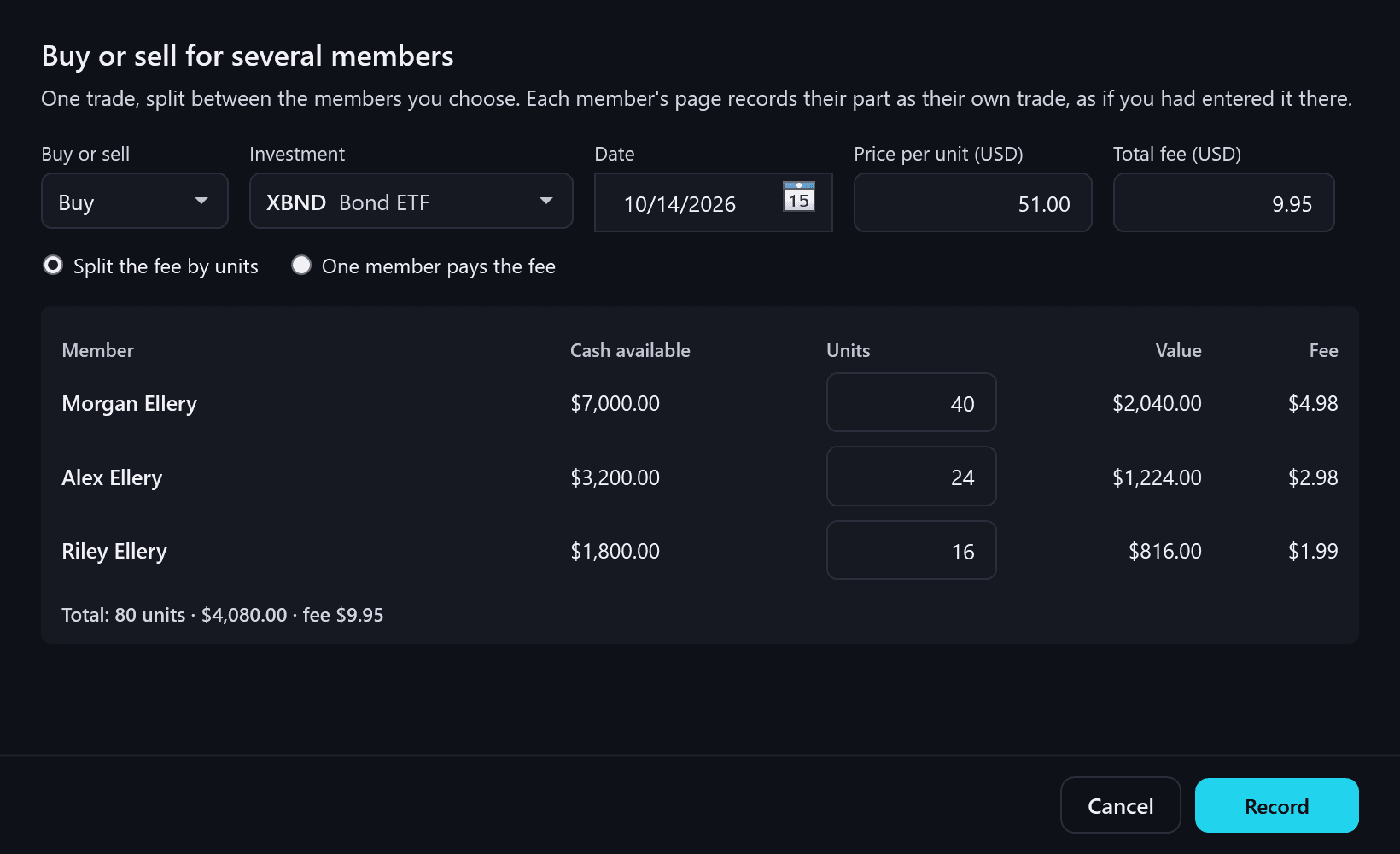Choose One member pays the fee

tap(423, 266)
